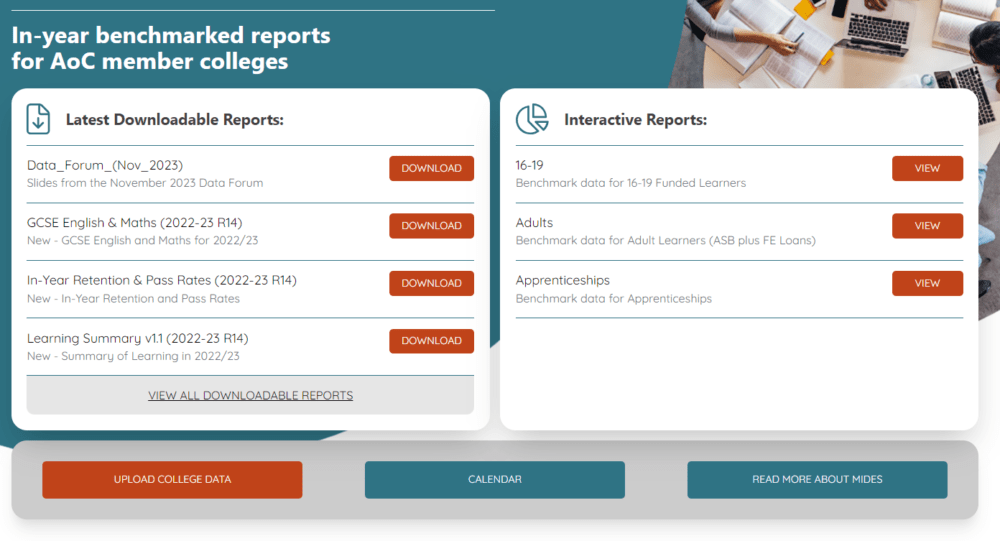Click the GCSE English & Maths title text
The width and height of the screenshot is (1000, 541).
tap(135, 223)
